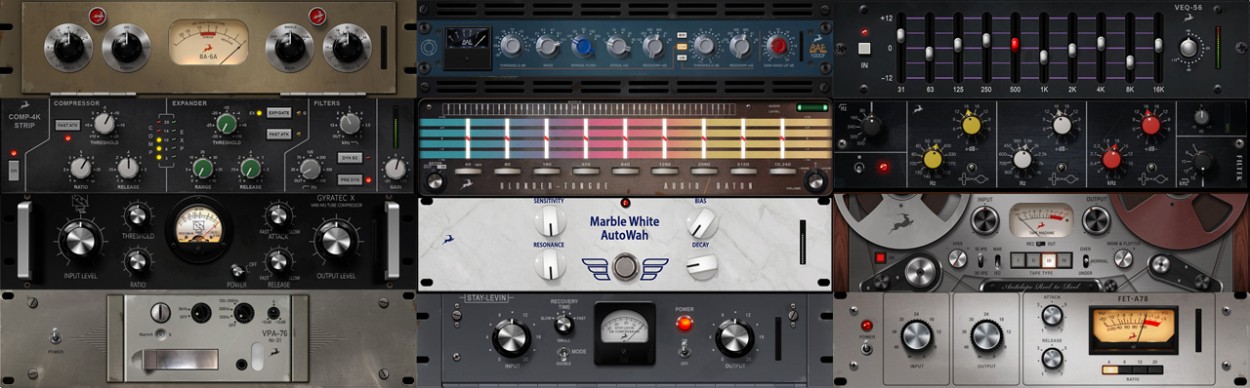Click the red REC button on tape machine

coord(880,258)
